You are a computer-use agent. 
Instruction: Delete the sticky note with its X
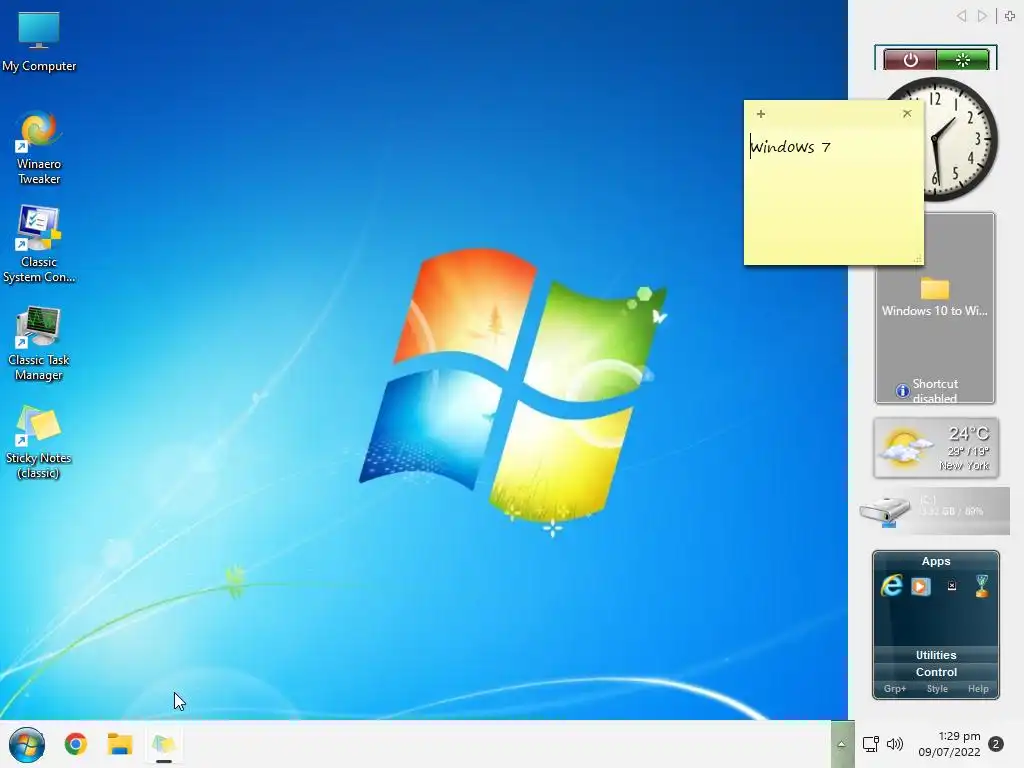tap(907, 113)
